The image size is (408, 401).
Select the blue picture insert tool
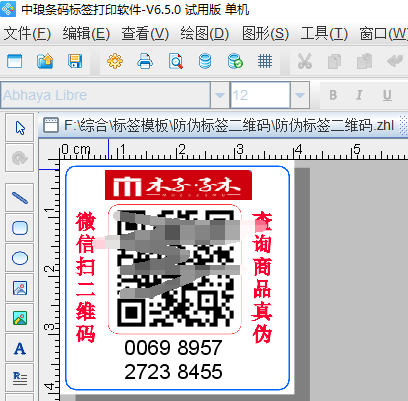(x=20, y=288)
